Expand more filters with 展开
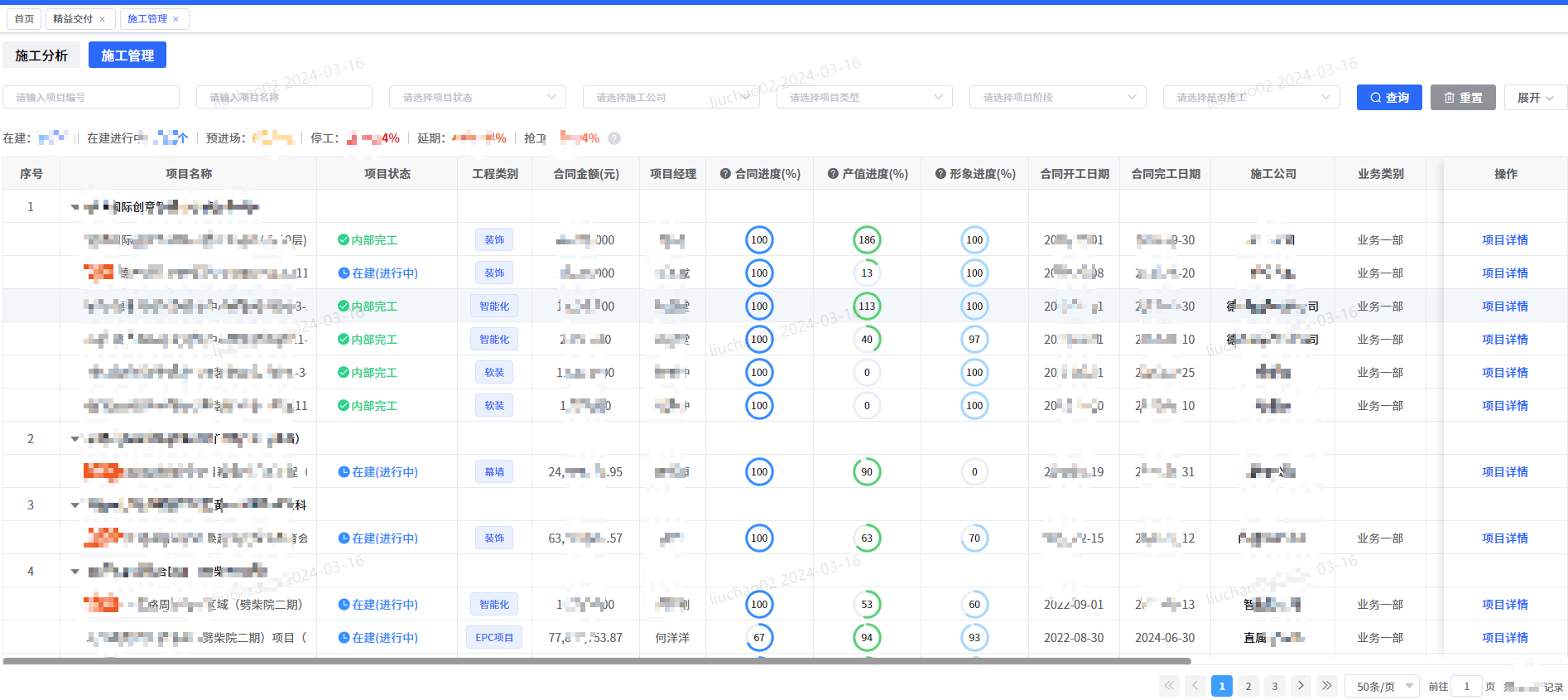The height and width of the screenshot is (700, 1568). (x=1536, y=97)
